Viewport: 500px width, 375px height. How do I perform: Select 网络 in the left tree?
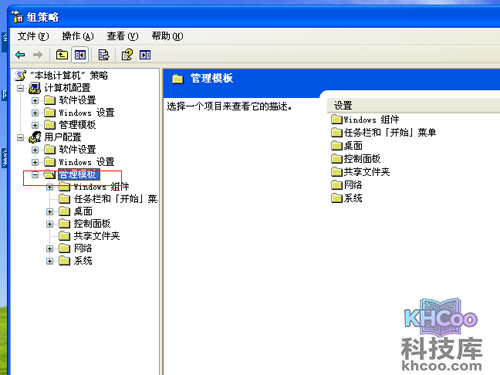point(83,248)
